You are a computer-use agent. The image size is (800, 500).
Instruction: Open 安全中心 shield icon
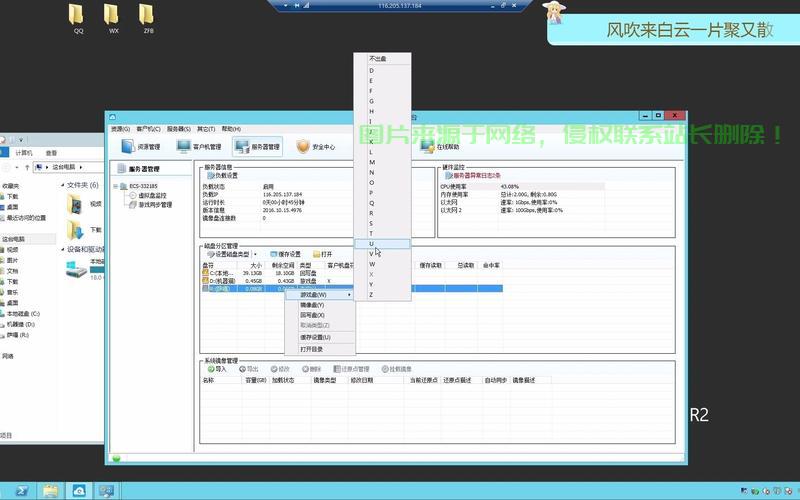(303, 146)
